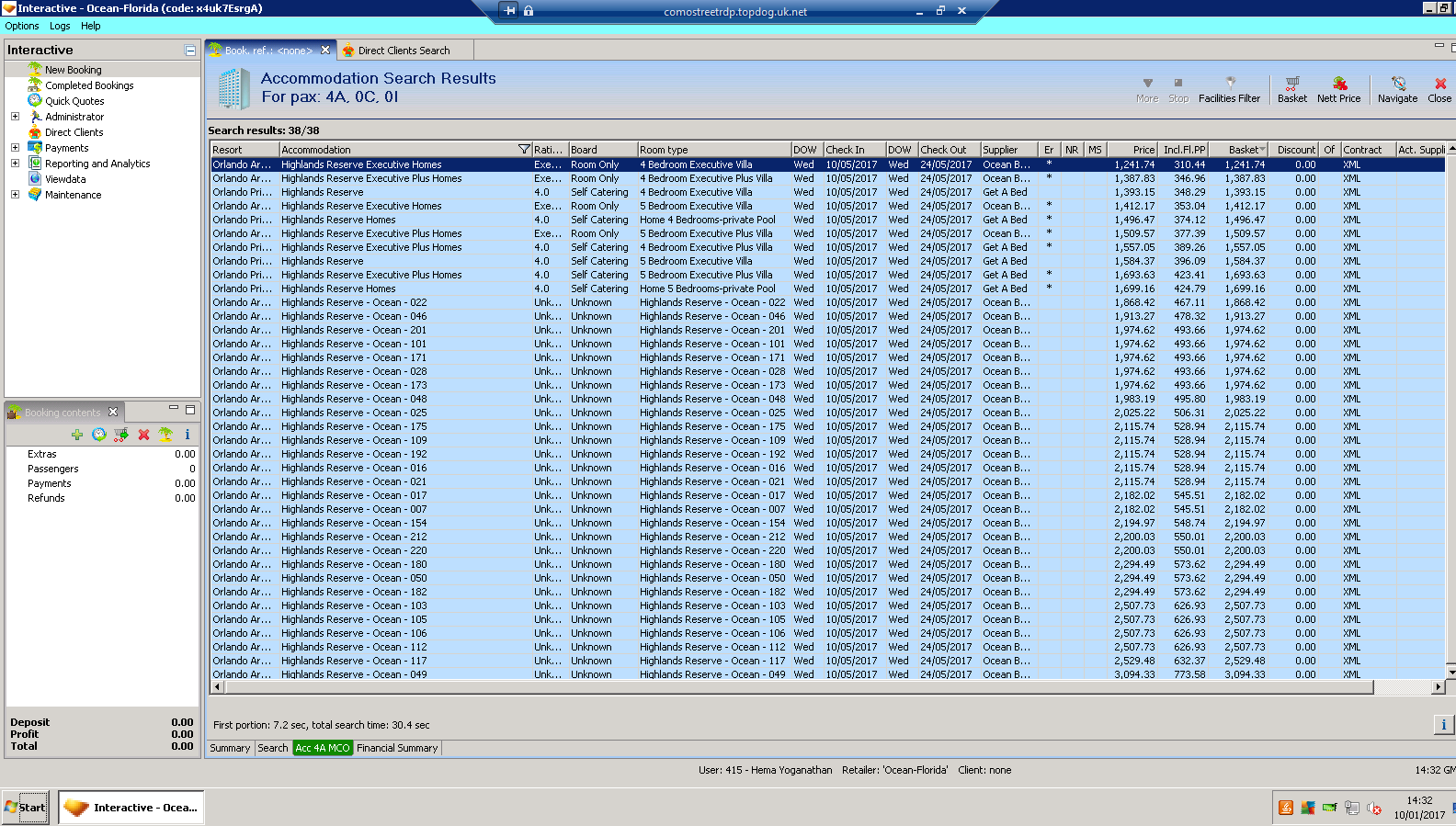This screenshot has width=1456, height=826.
Task: Click the Extras row in Booking contents
Action: pyautogui.click(x=102, y=454)
